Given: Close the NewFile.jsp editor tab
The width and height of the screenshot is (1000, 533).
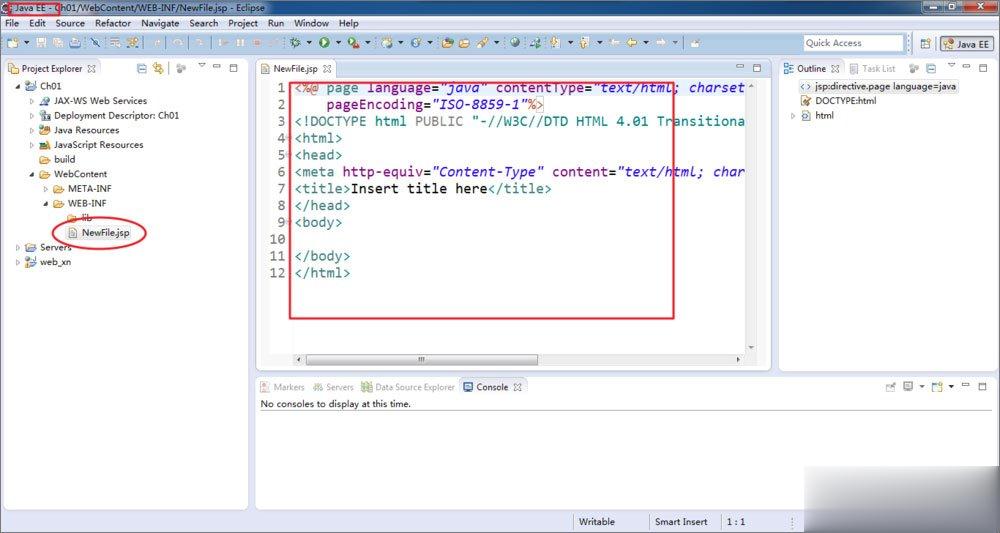Looking at the screenshot, I should pyautogui.click(x=327, y=69).
